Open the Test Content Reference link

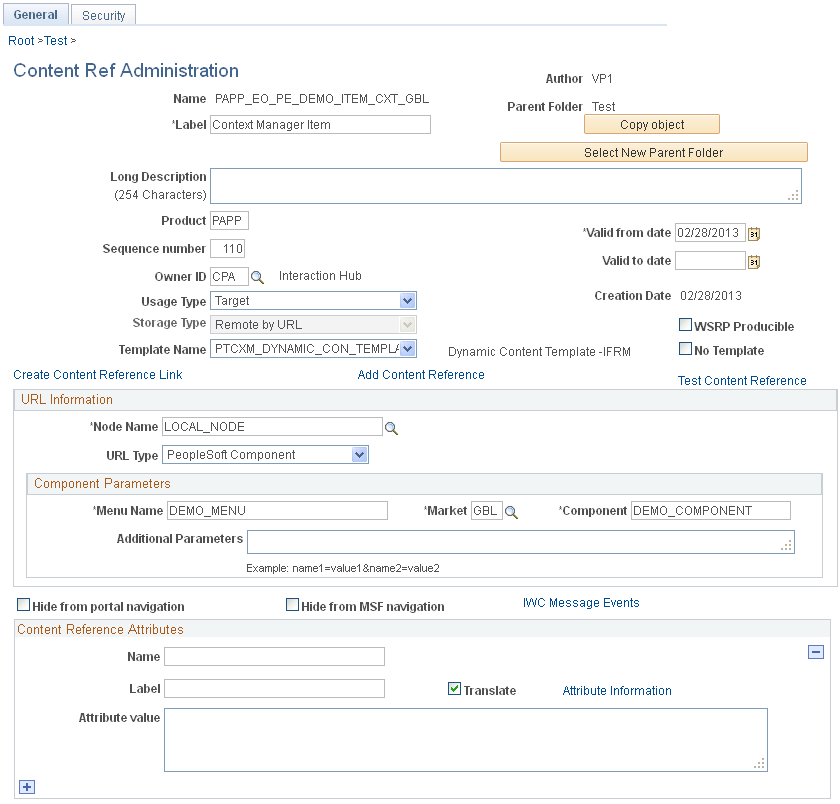click(742, 380)
